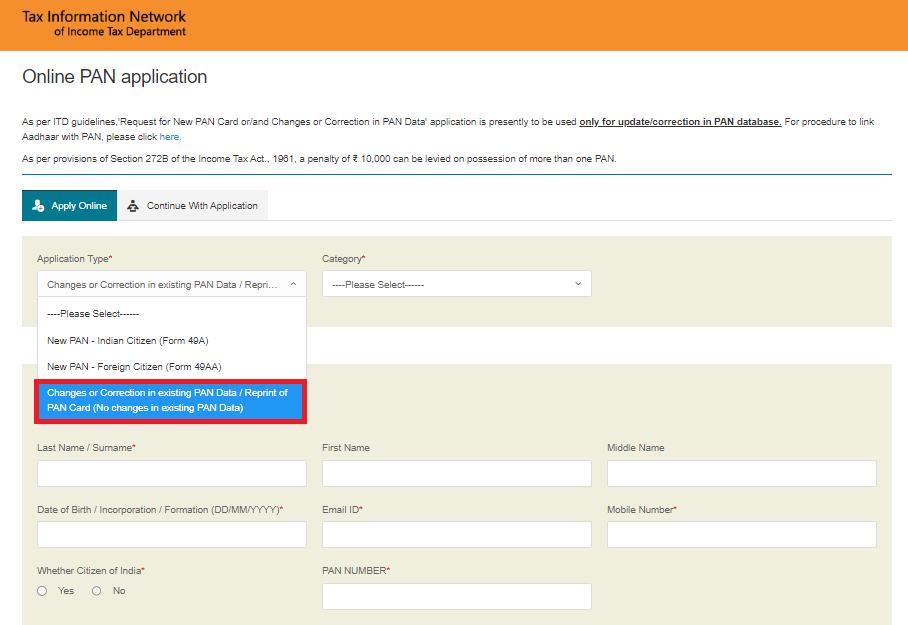The image size is (908, 625).
Task: Switch to Continue With Application tab
Action: point(193,206)
